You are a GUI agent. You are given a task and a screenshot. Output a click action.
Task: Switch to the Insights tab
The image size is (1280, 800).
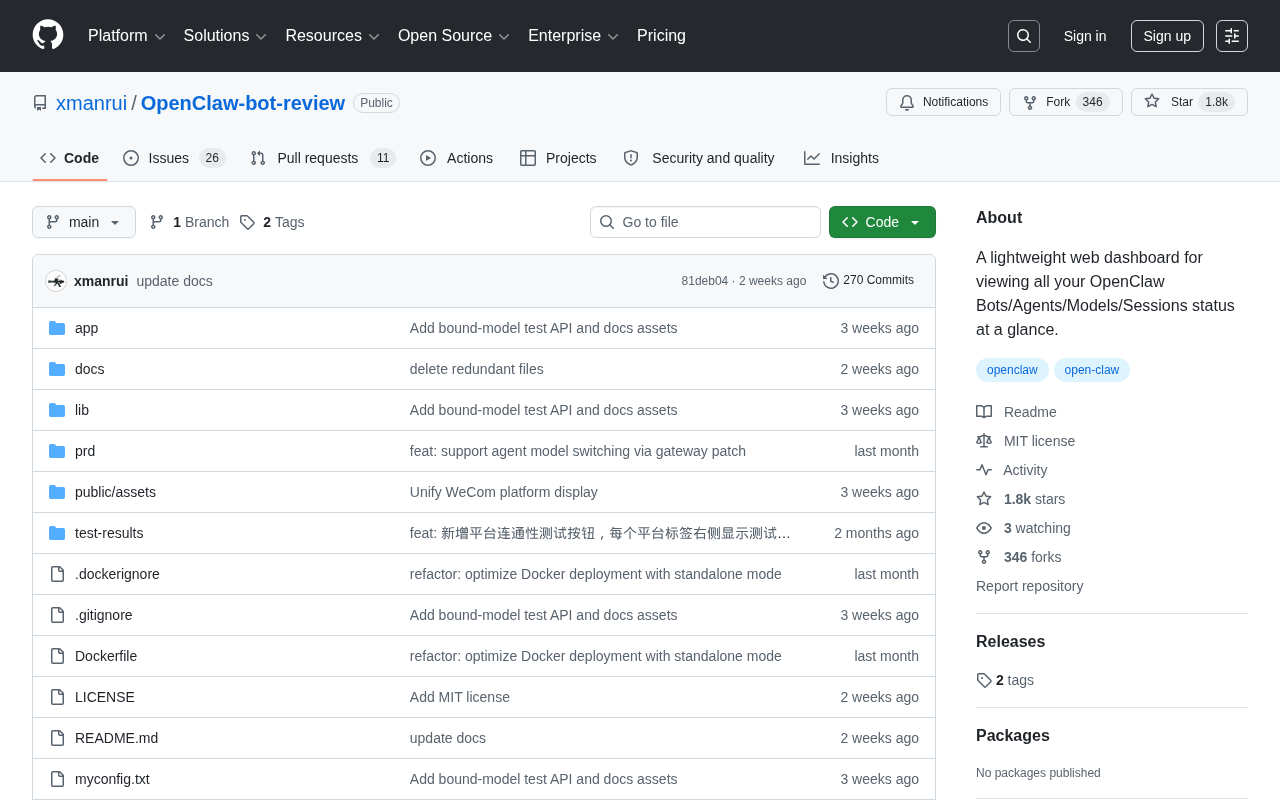coord(841,158)
